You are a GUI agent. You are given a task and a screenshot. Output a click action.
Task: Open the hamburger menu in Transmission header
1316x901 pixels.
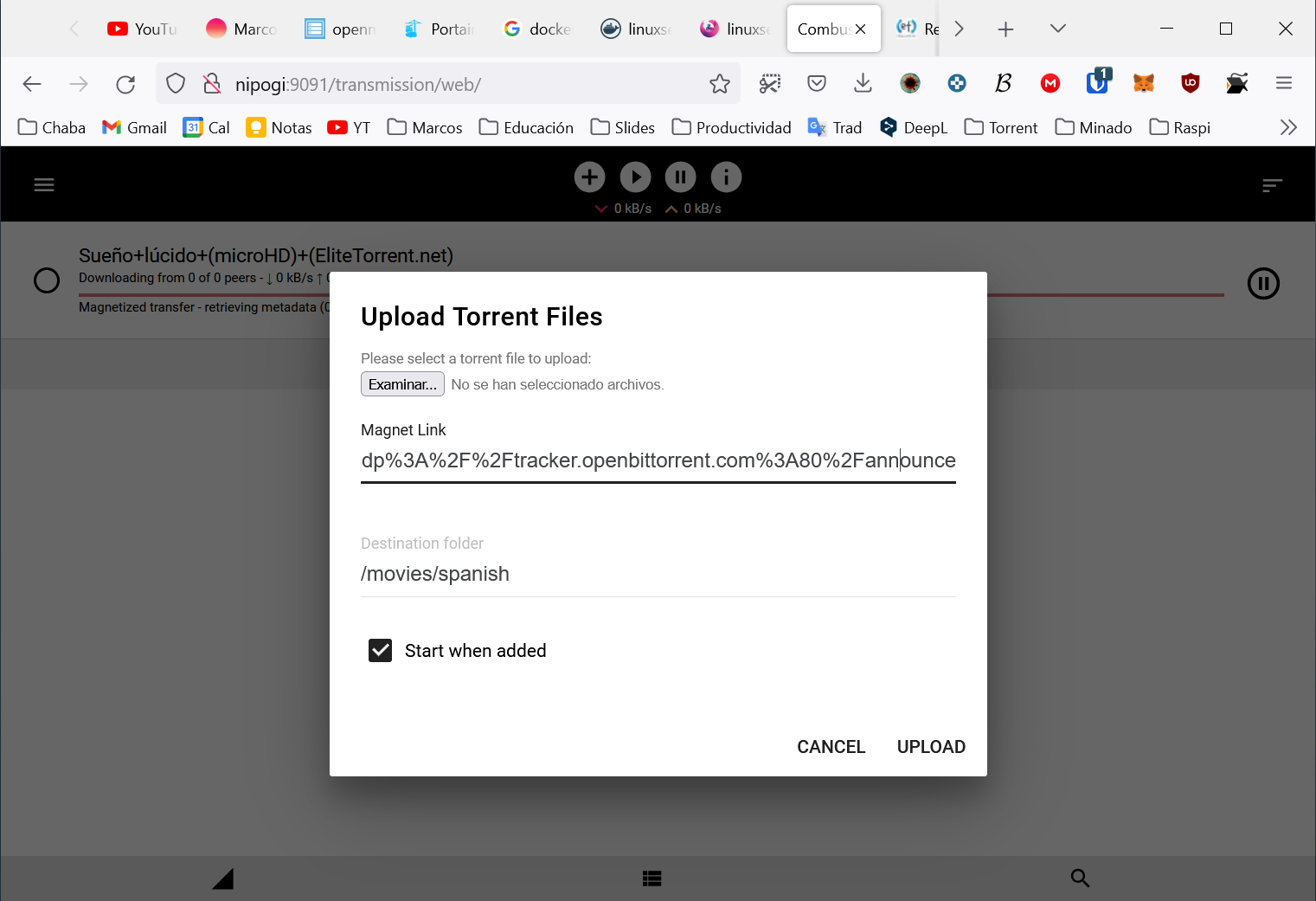click(x=44, y=185)
